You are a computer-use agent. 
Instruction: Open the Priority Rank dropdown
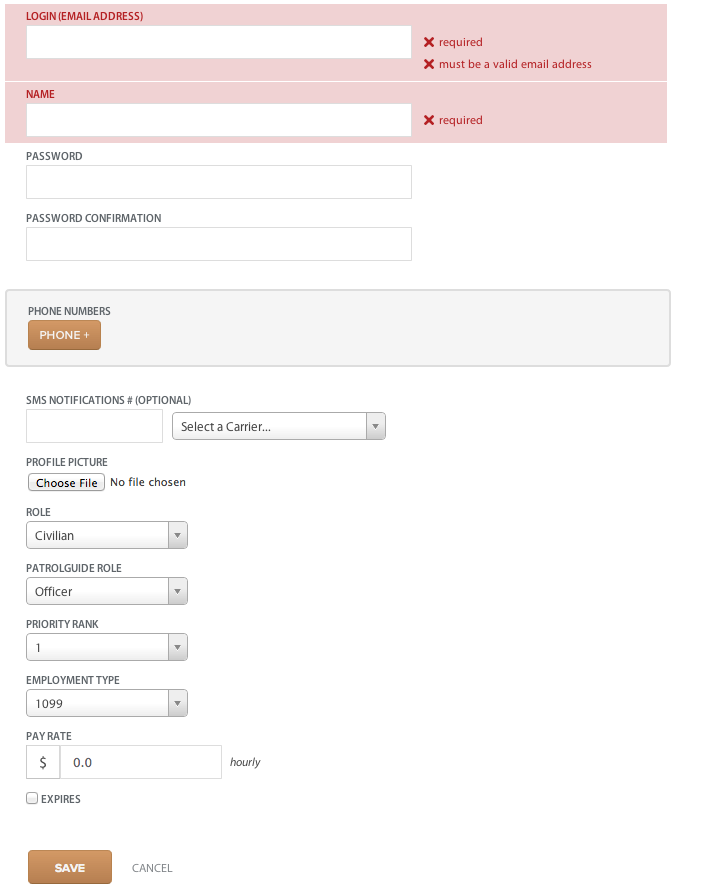107,647
